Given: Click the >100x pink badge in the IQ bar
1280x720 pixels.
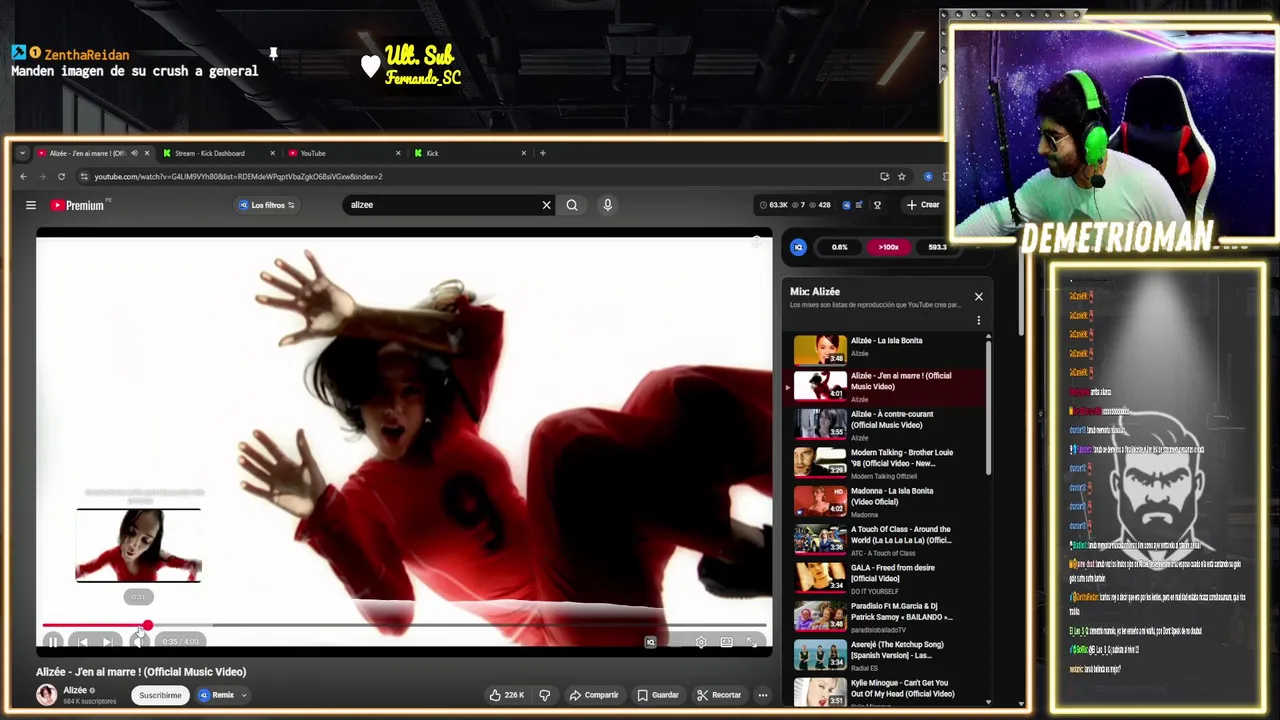Looking at the screenshot, I should [888, 247].
